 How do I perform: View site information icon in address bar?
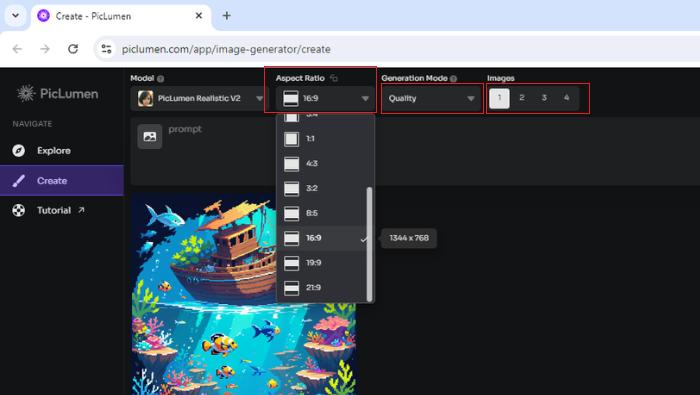106,49
